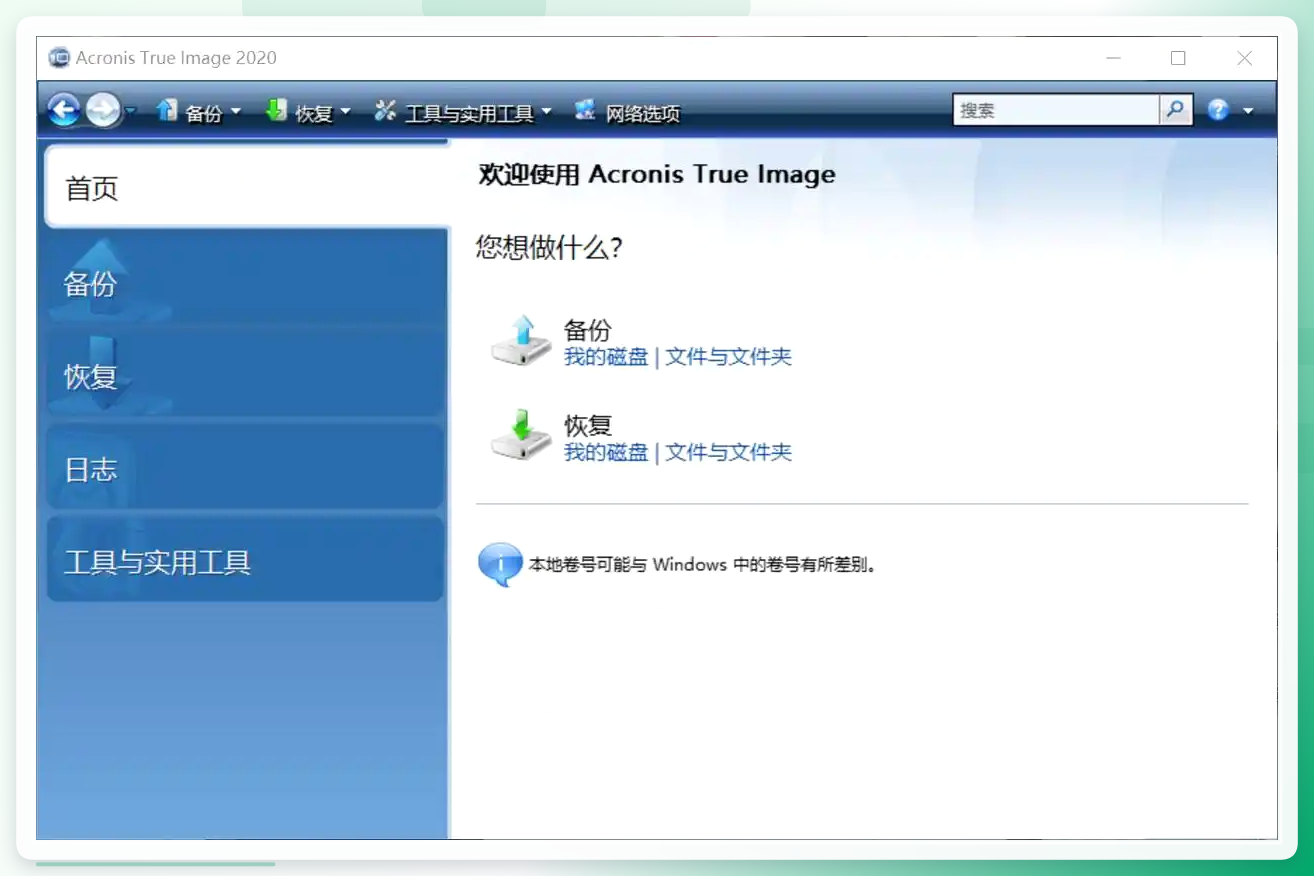
Task: Click the backup drive icon with blue arrow
Action: pyautogui.click(x=521, y=341)
